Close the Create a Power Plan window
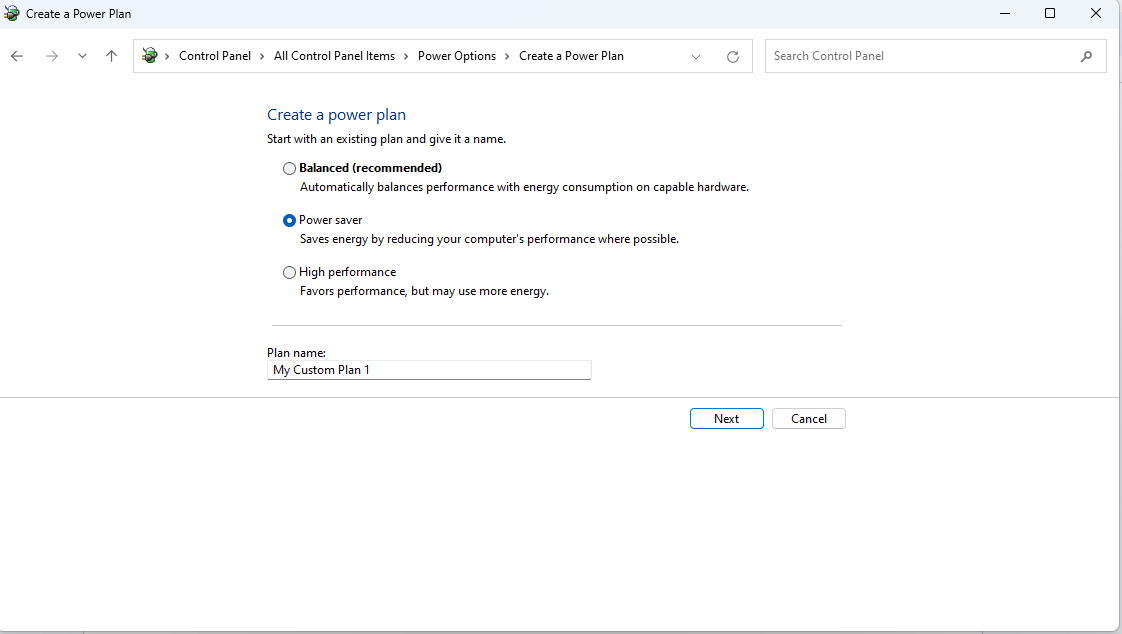This screenshot has height=634, width=1122. (1096, 14)
